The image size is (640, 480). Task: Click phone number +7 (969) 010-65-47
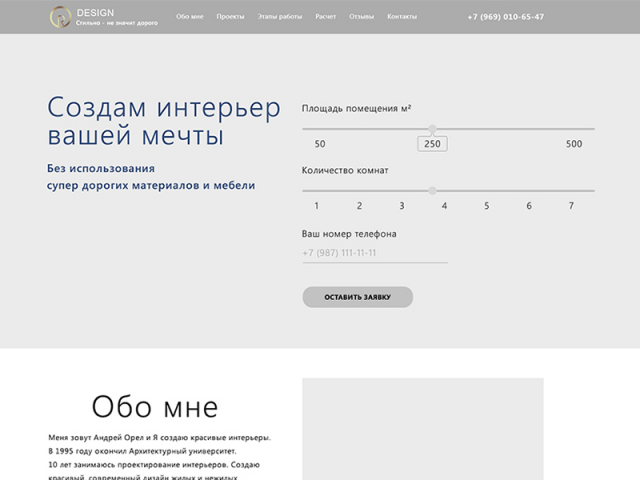(x=506, y=17)
